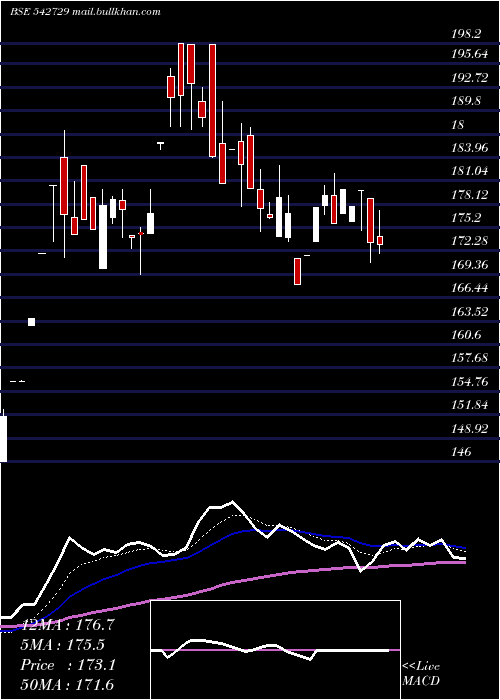Image resolution: width=500 pixels, height=700 pixels.
Task: Click the 157.68 price level label
Action: [470, 358]
